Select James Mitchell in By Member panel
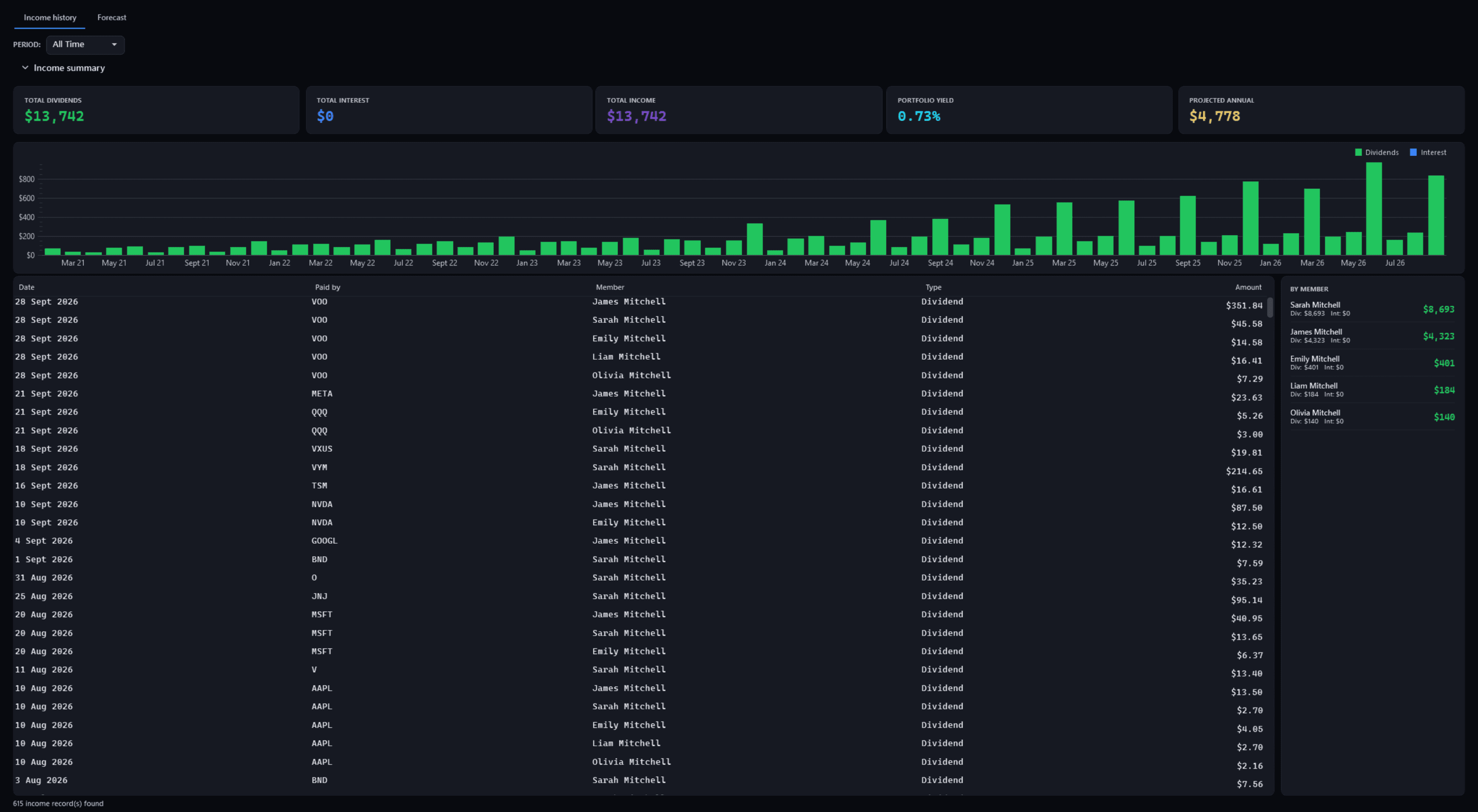Viewport: 1478px width, 812px height. click(x=1372, y=335)
